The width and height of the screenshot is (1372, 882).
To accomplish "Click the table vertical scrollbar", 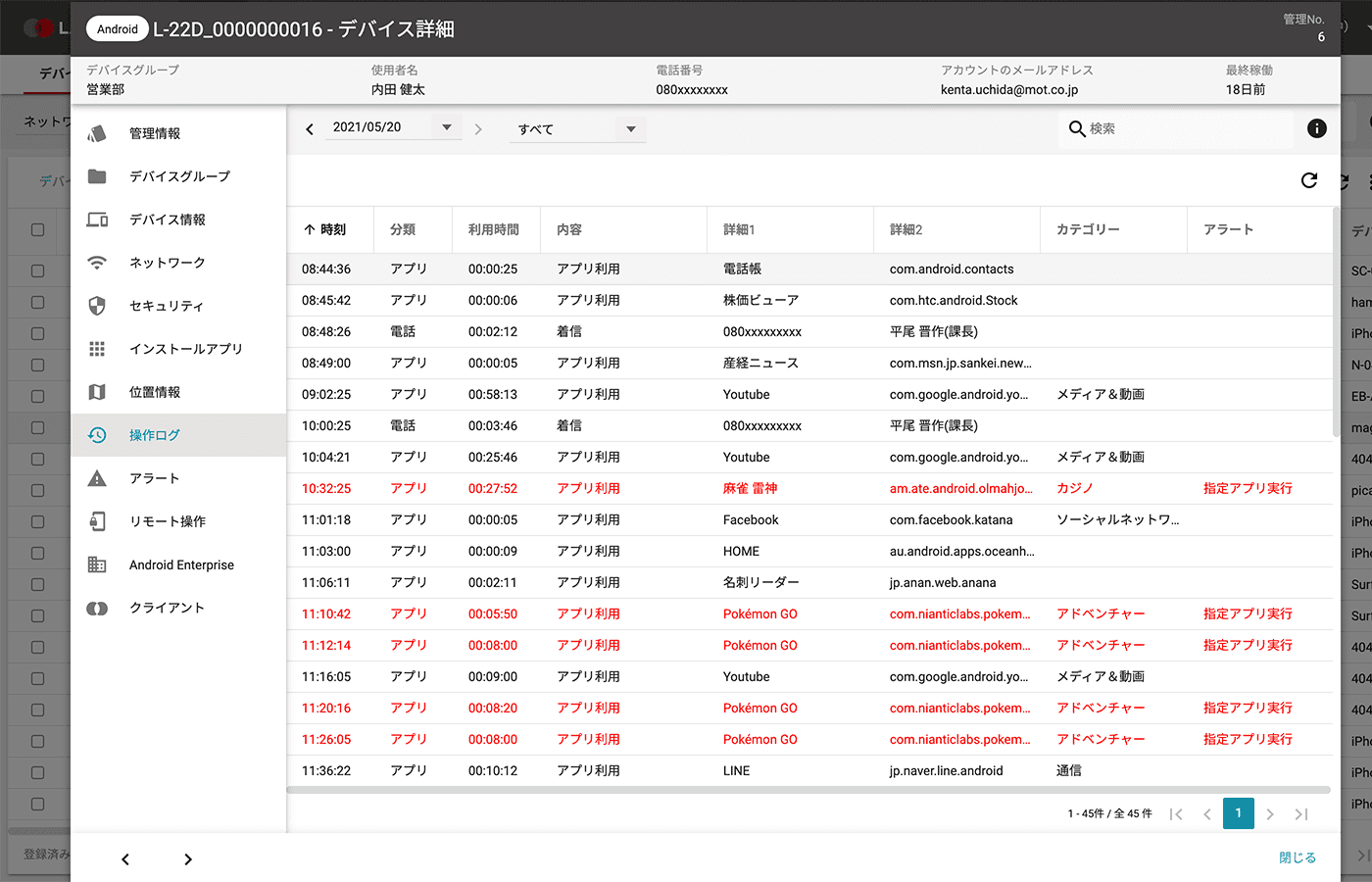I will (1336, 321).
